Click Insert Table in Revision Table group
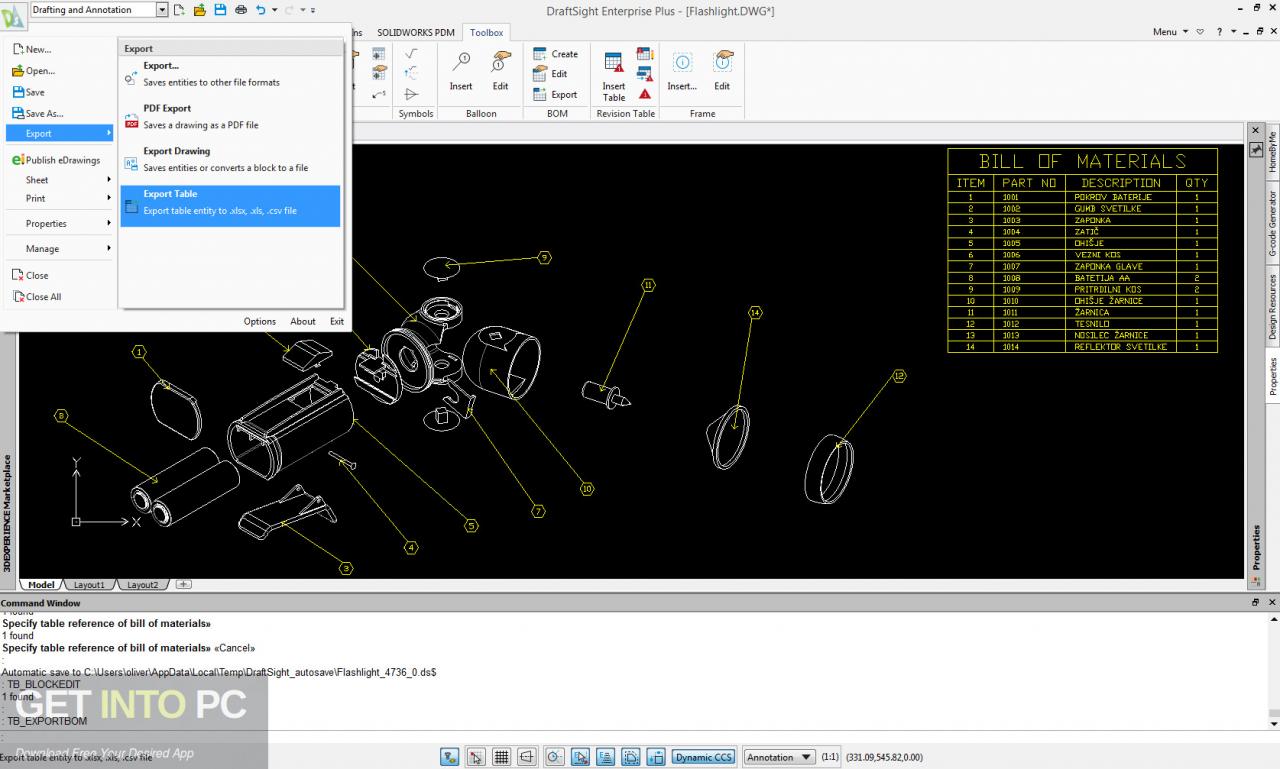1280x769 pixels. click(614, 77)
